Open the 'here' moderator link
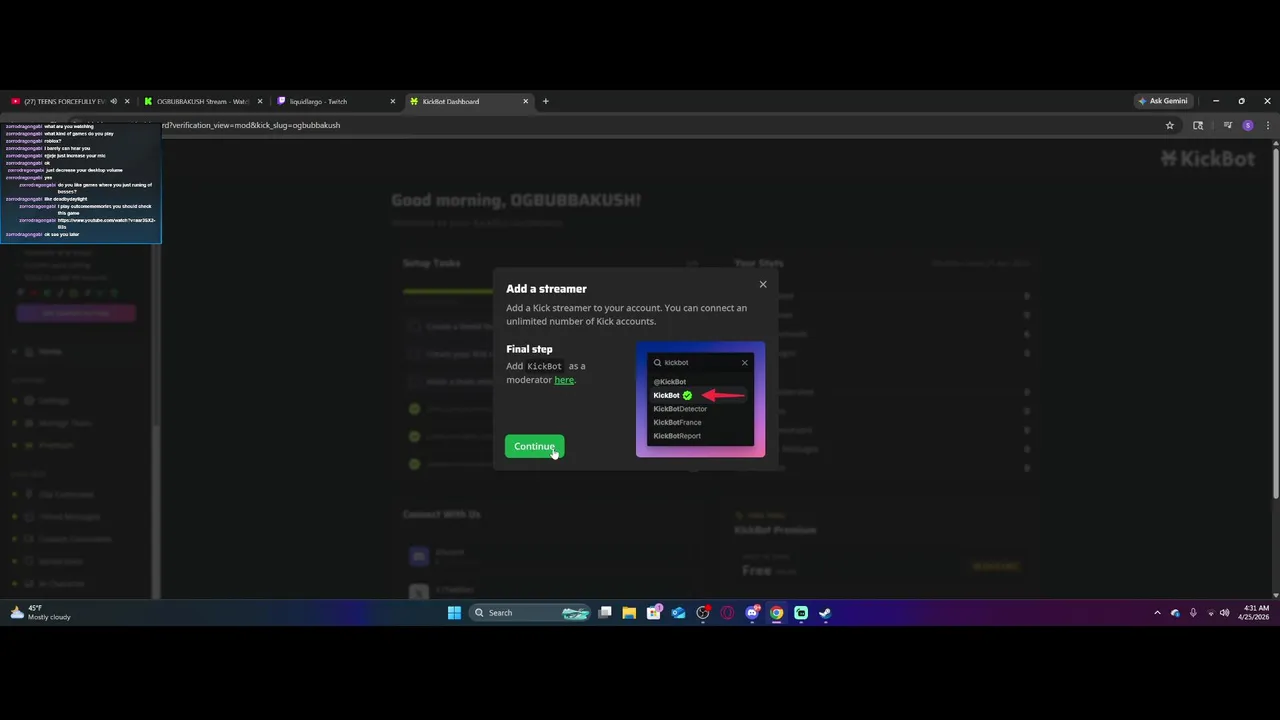The image size is (1280, 720). coord(564,380)
